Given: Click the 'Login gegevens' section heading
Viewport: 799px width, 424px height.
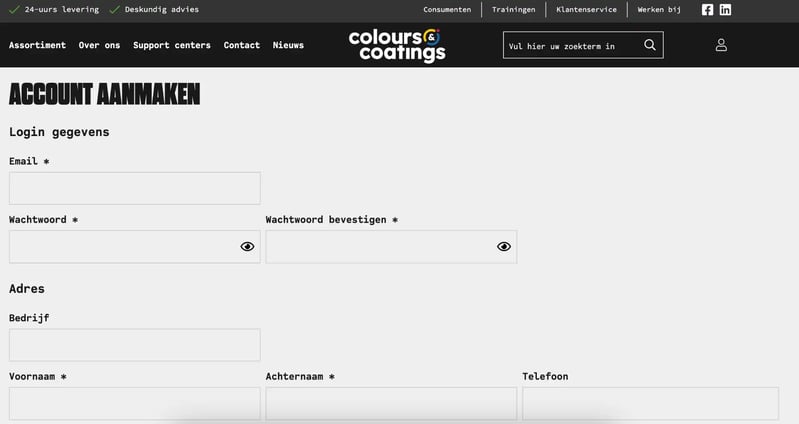Looking at the screenshot, I should (x=59, y=132).
